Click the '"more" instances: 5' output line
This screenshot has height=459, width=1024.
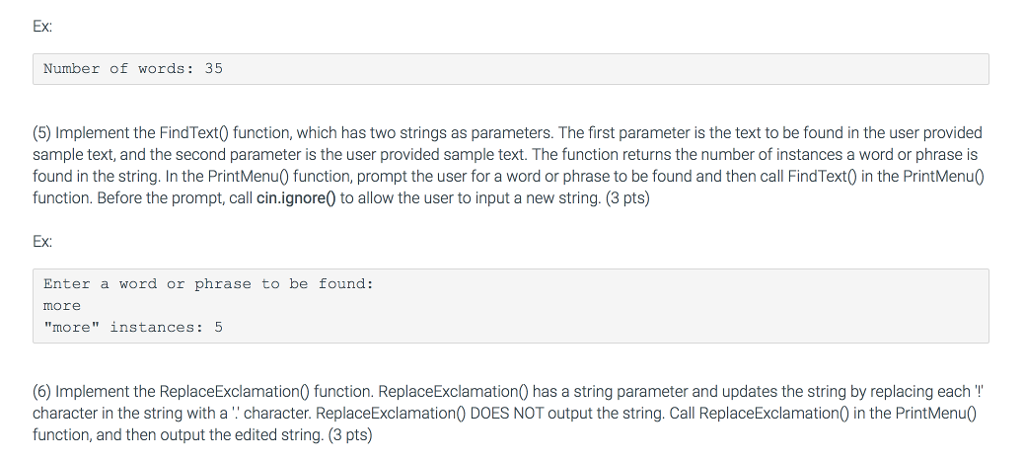(133, 328)
